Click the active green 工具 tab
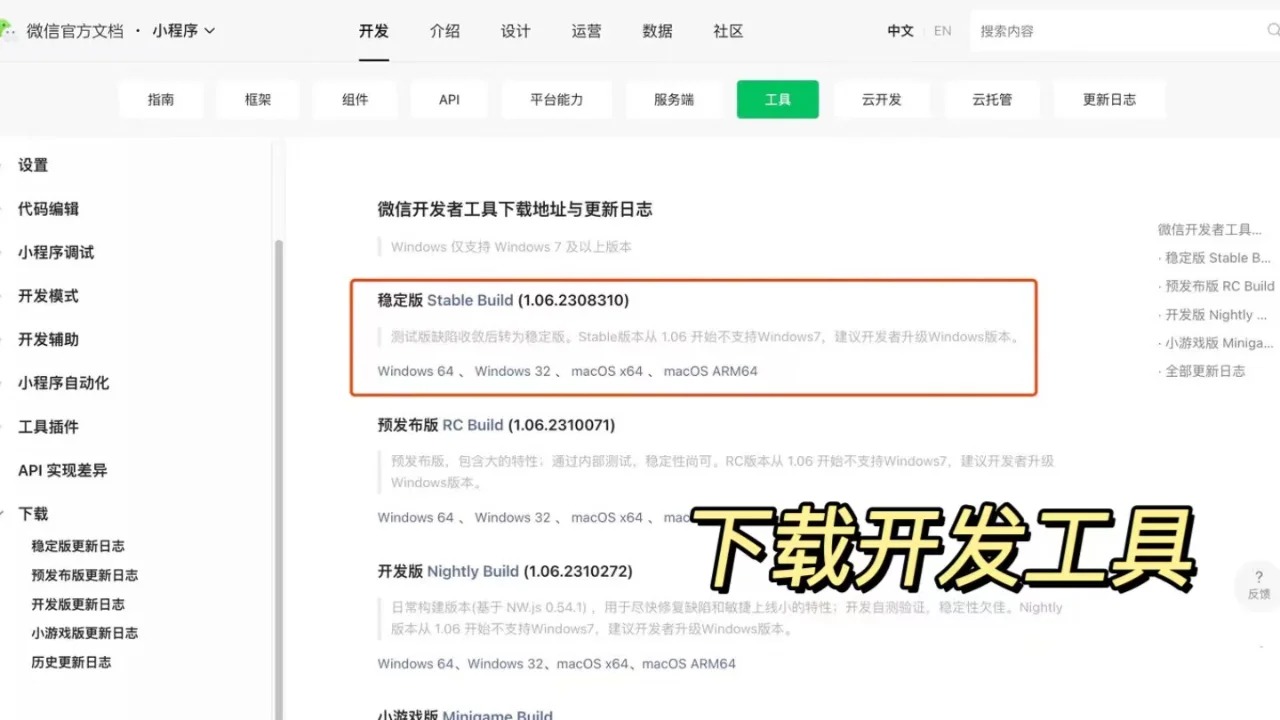This screenshot has height=720, width=1280. pos(778,99)
